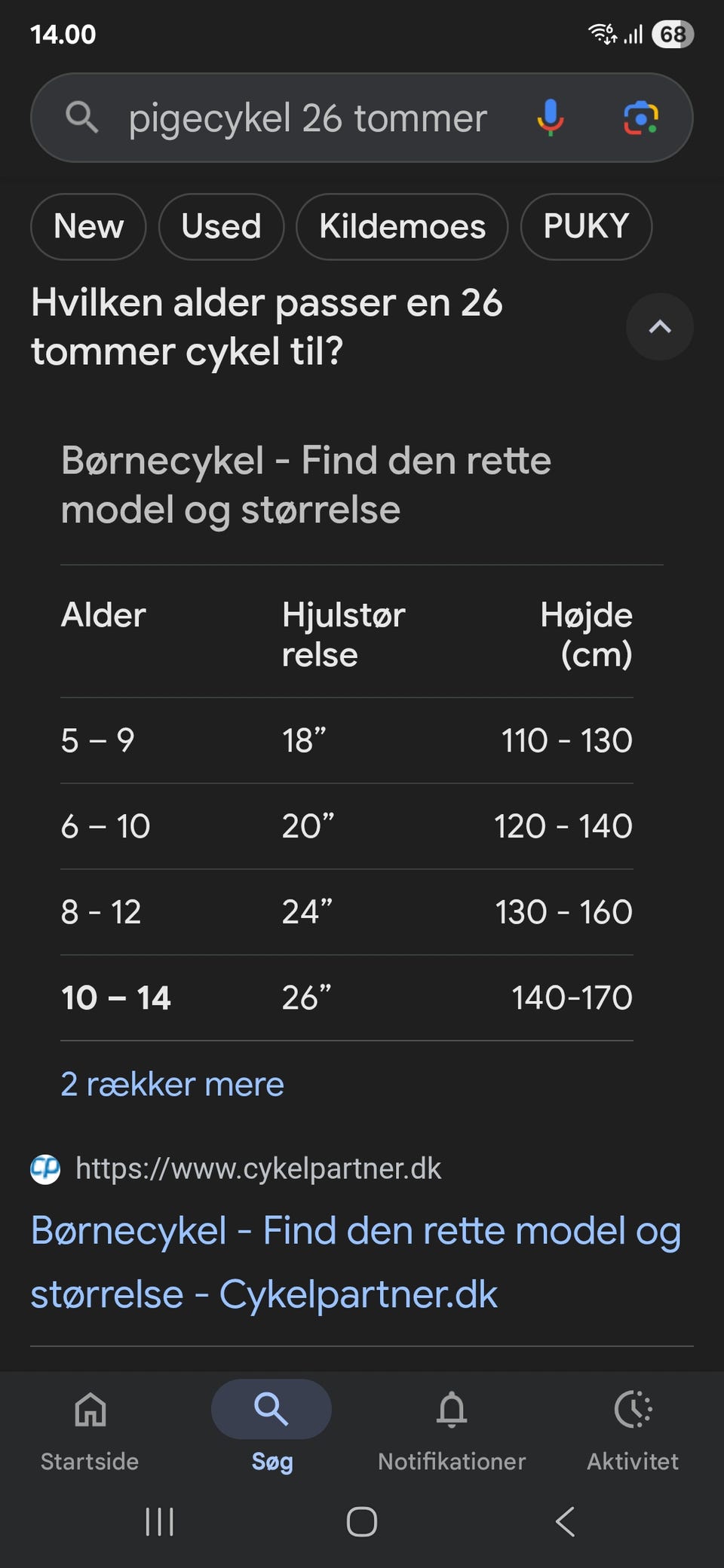The image size is (724, 1568).
Task: Tap the Søg tab icon
Action: click(271, 1410)
